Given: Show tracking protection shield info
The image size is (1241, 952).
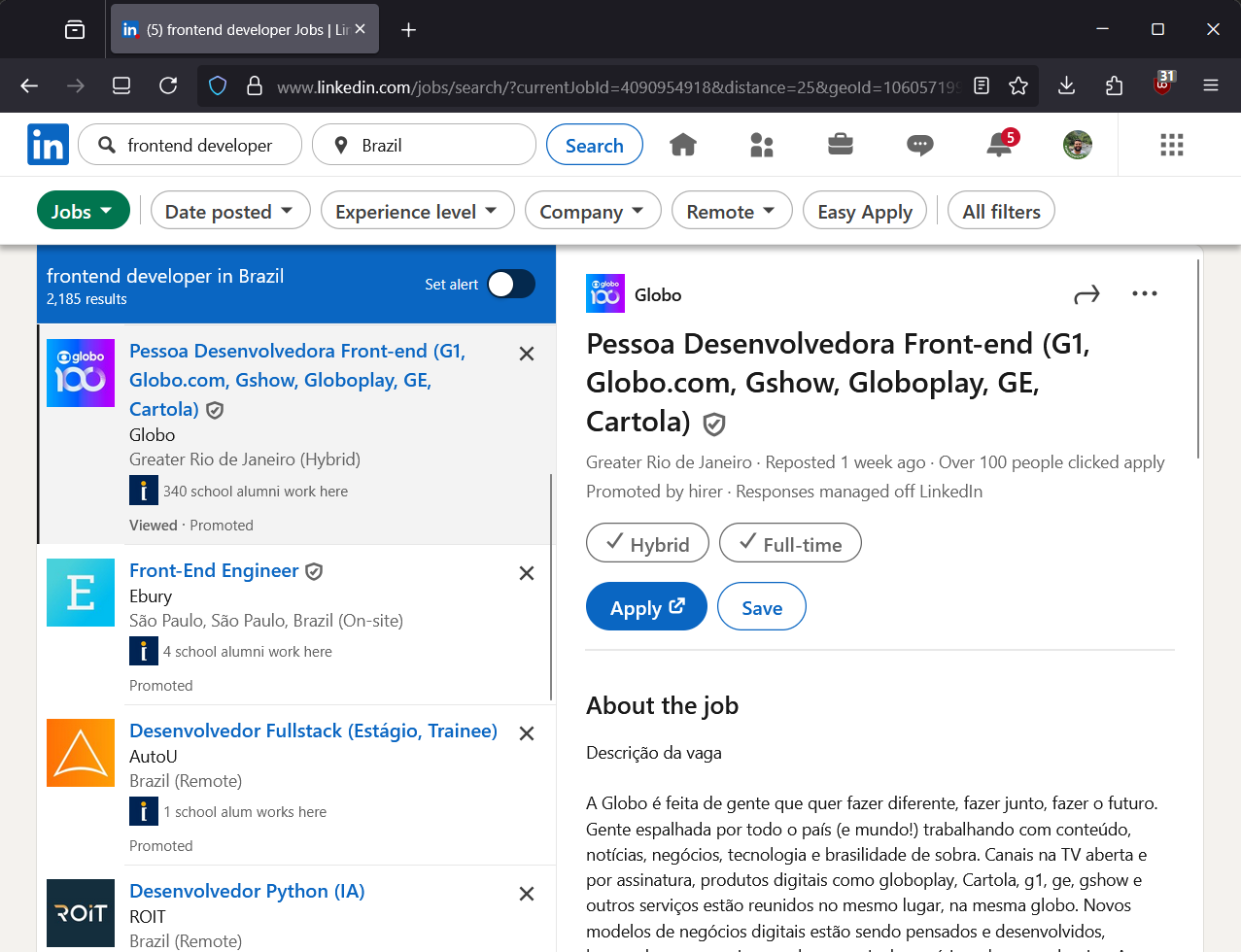Looking at the screenshot, I should coord(218,85).
